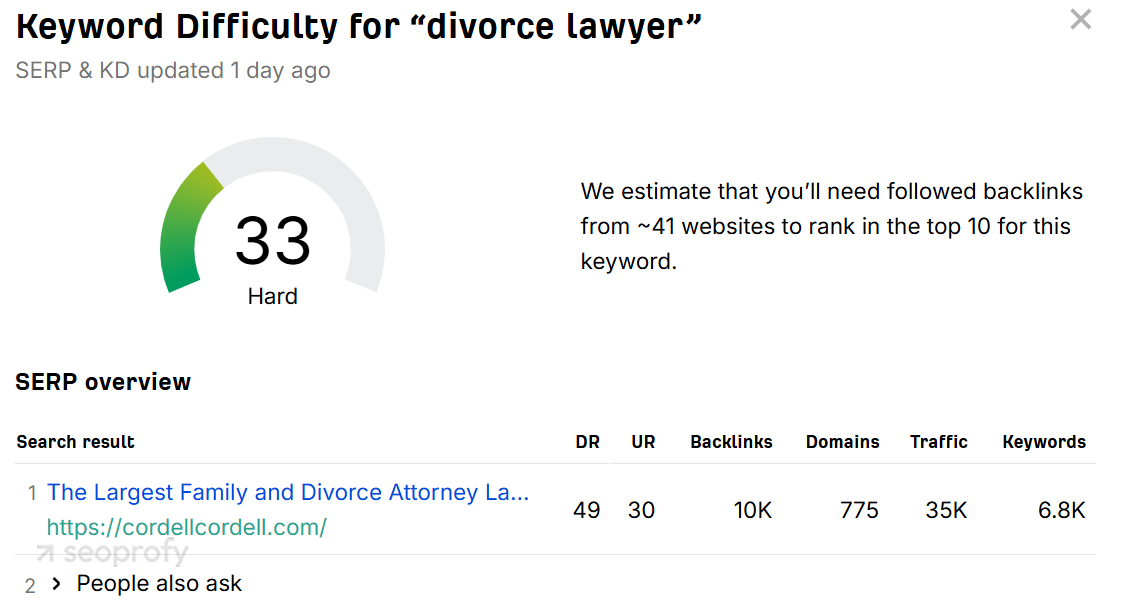This screenshot has width=1135, height=604.
Task: Click the DR column header
Action: pyautogui.click(x=587, y=442)
